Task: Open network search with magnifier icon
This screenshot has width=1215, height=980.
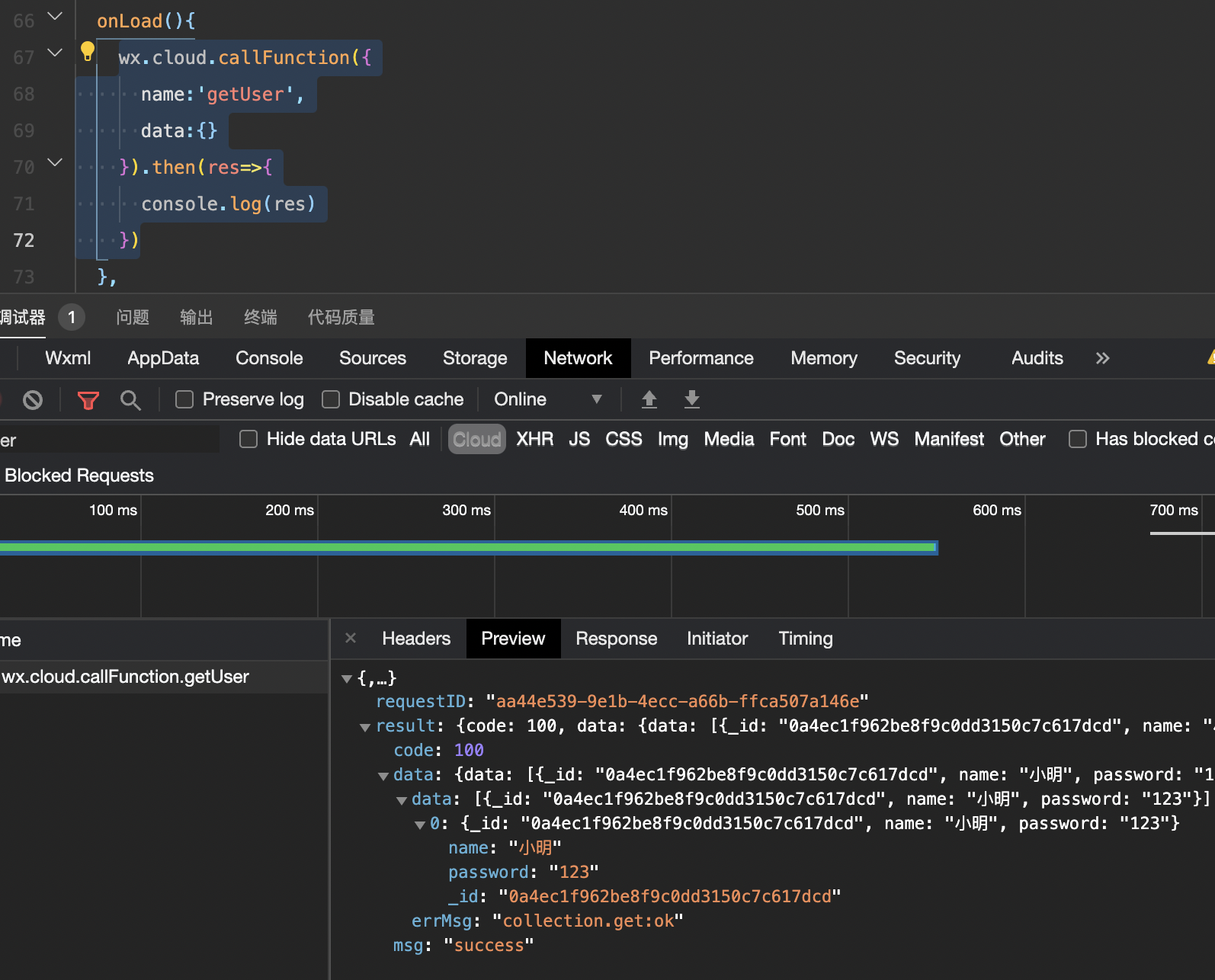Action: tap(130, 400)
